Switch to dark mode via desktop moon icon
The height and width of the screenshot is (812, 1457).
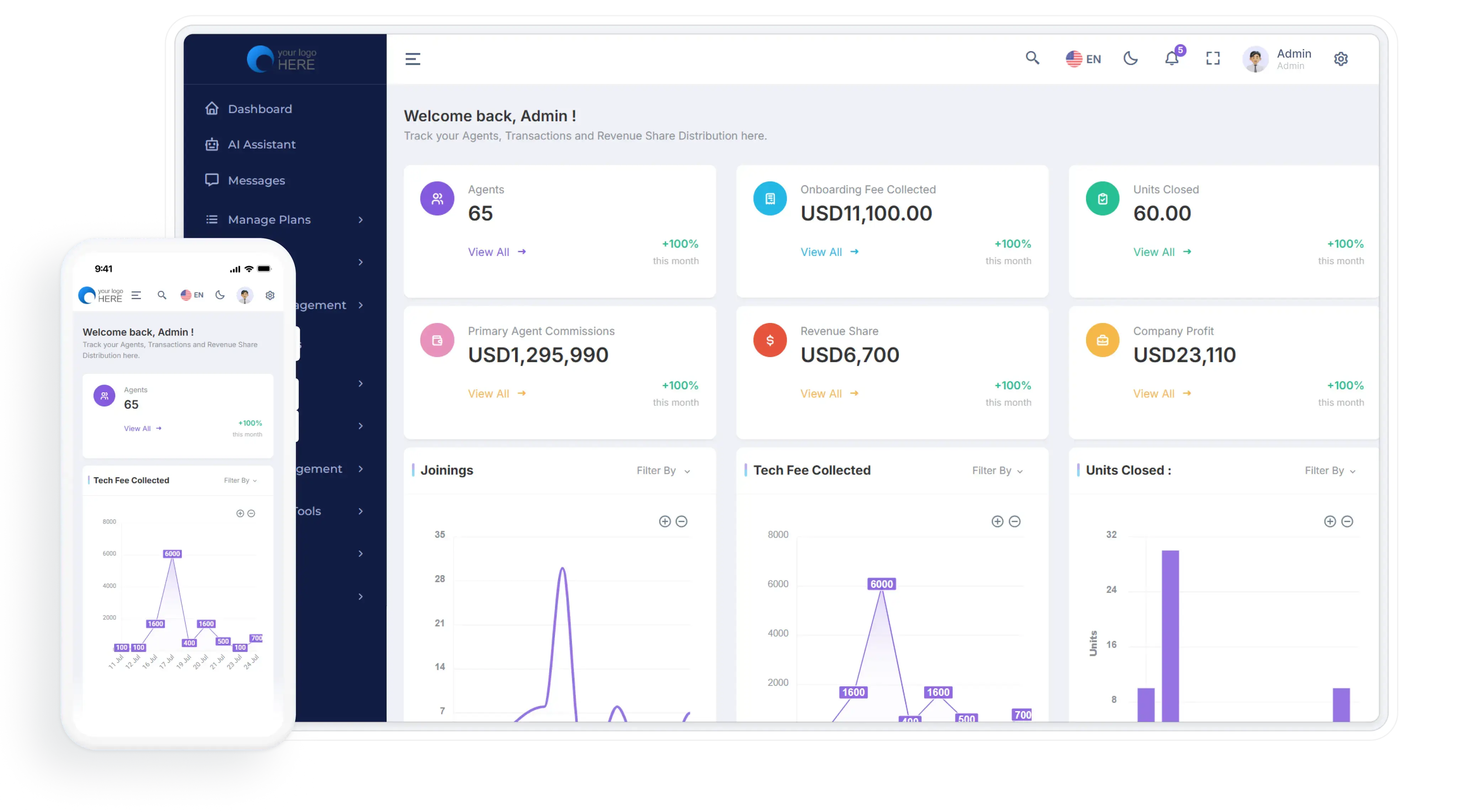[1130, 58]
